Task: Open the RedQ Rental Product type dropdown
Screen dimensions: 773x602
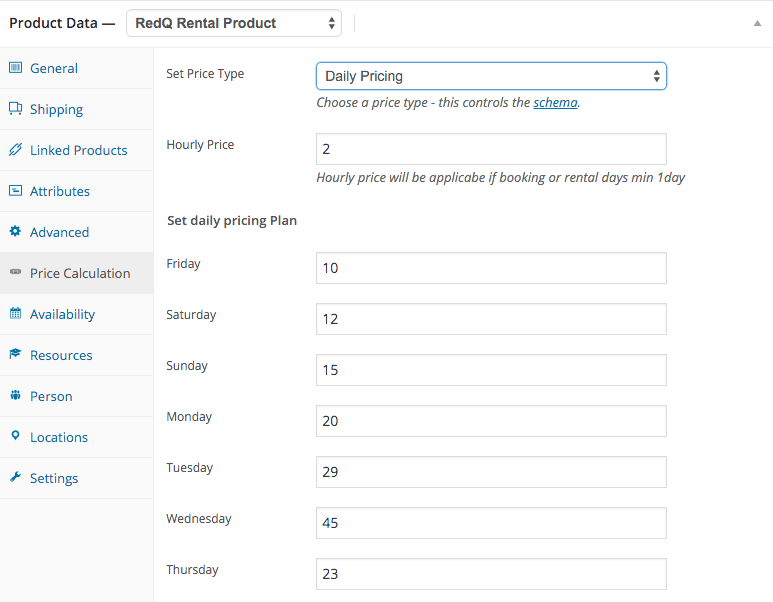Action: pyautogui.click(x=234, y=23)
